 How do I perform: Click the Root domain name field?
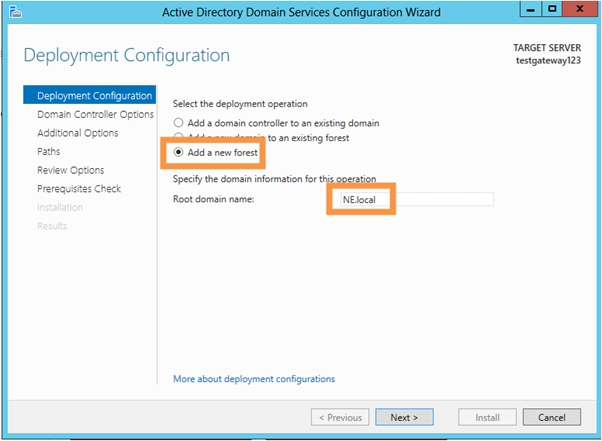417,199
